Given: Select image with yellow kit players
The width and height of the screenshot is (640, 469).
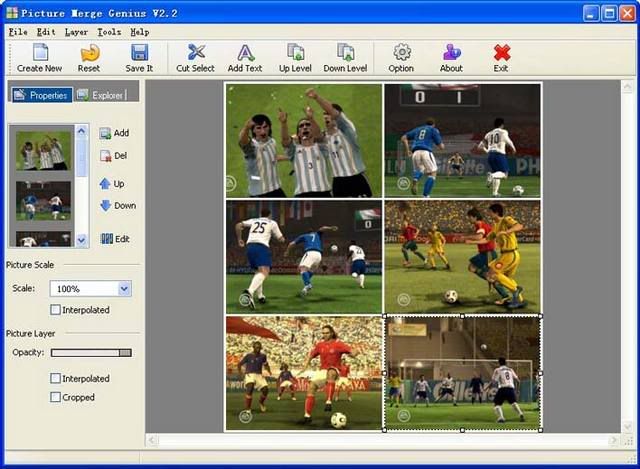Looking at the screenshot, I should point(462,257).
